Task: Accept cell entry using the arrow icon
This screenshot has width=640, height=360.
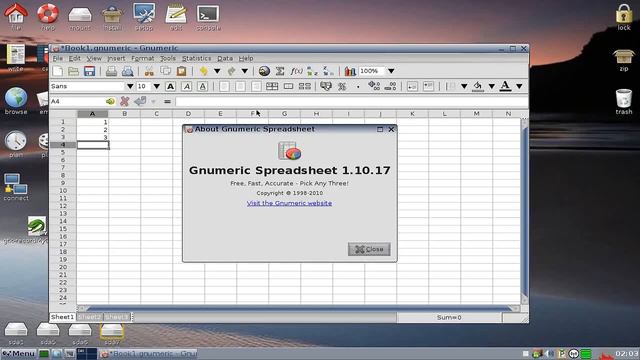Action: [140, 101]
